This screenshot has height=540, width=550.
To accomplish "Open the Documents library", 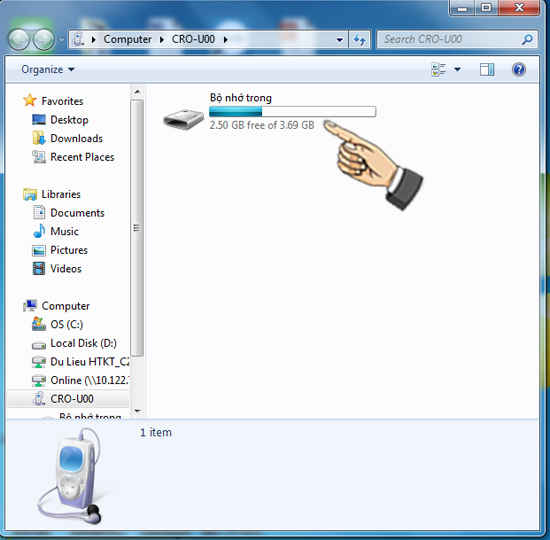I will (77, 213).
